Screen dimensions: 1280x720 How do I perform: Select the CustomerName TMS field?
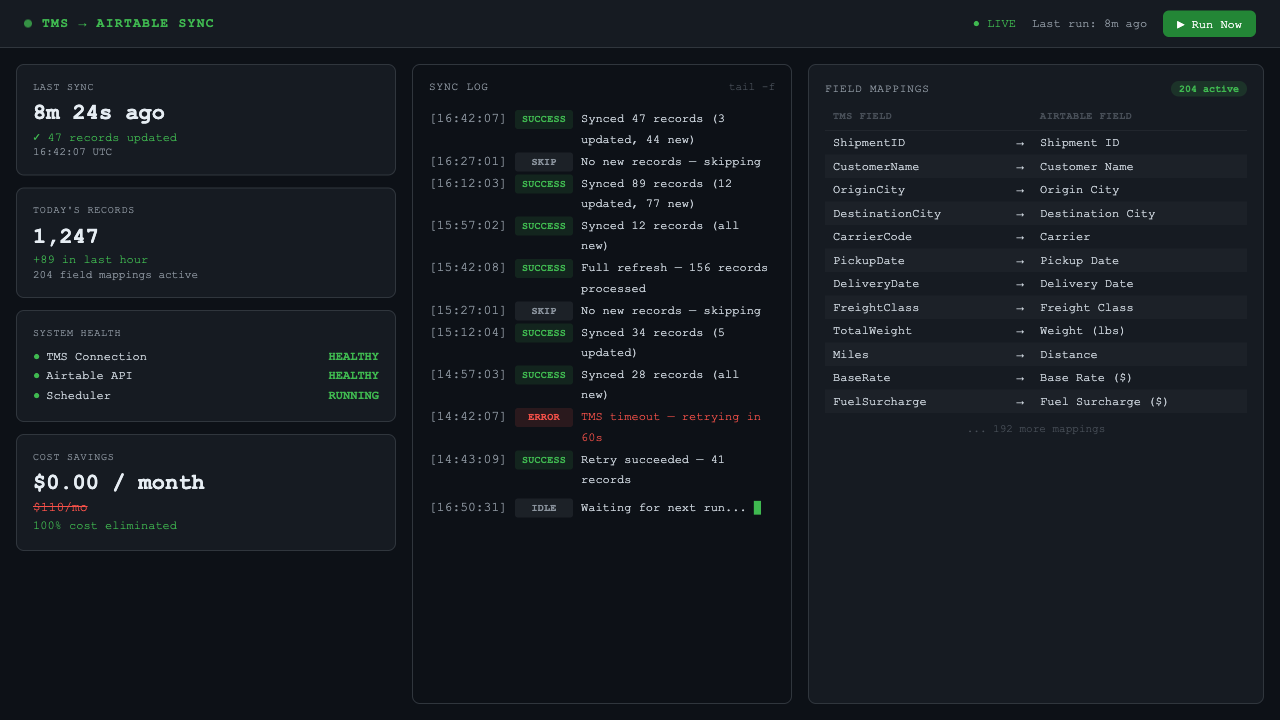click(876, 167)
